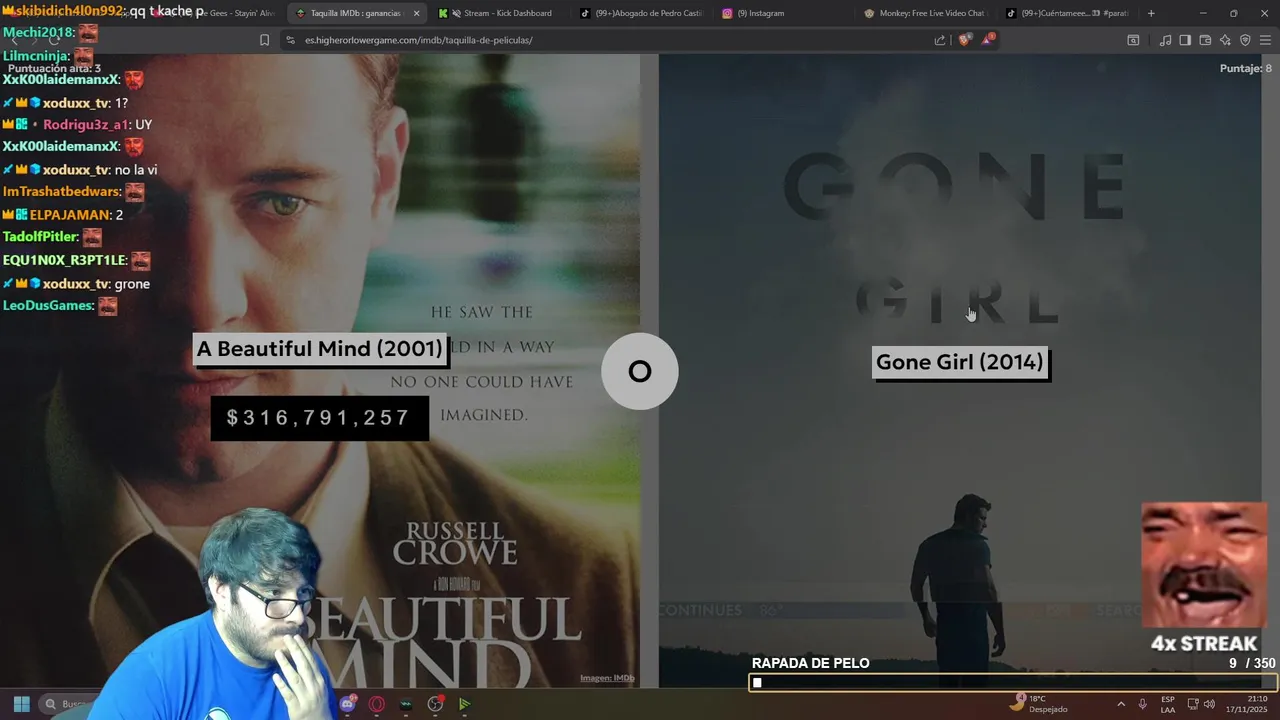The width and height of the screenshot is (1280, 720).
Task: Open Opera browser from the taskbar
Action: pyautogui.click(x=377, y=704)
